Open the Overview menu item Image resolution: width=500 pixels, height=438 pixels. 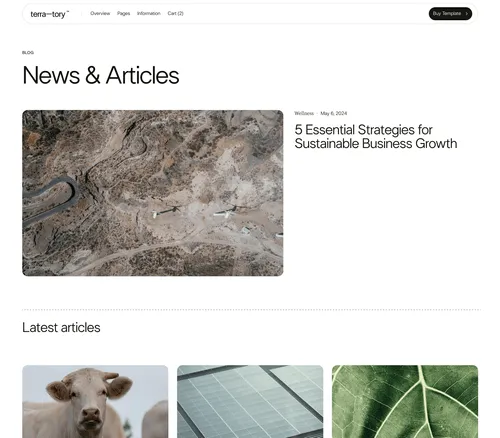(x=100, y=13)
